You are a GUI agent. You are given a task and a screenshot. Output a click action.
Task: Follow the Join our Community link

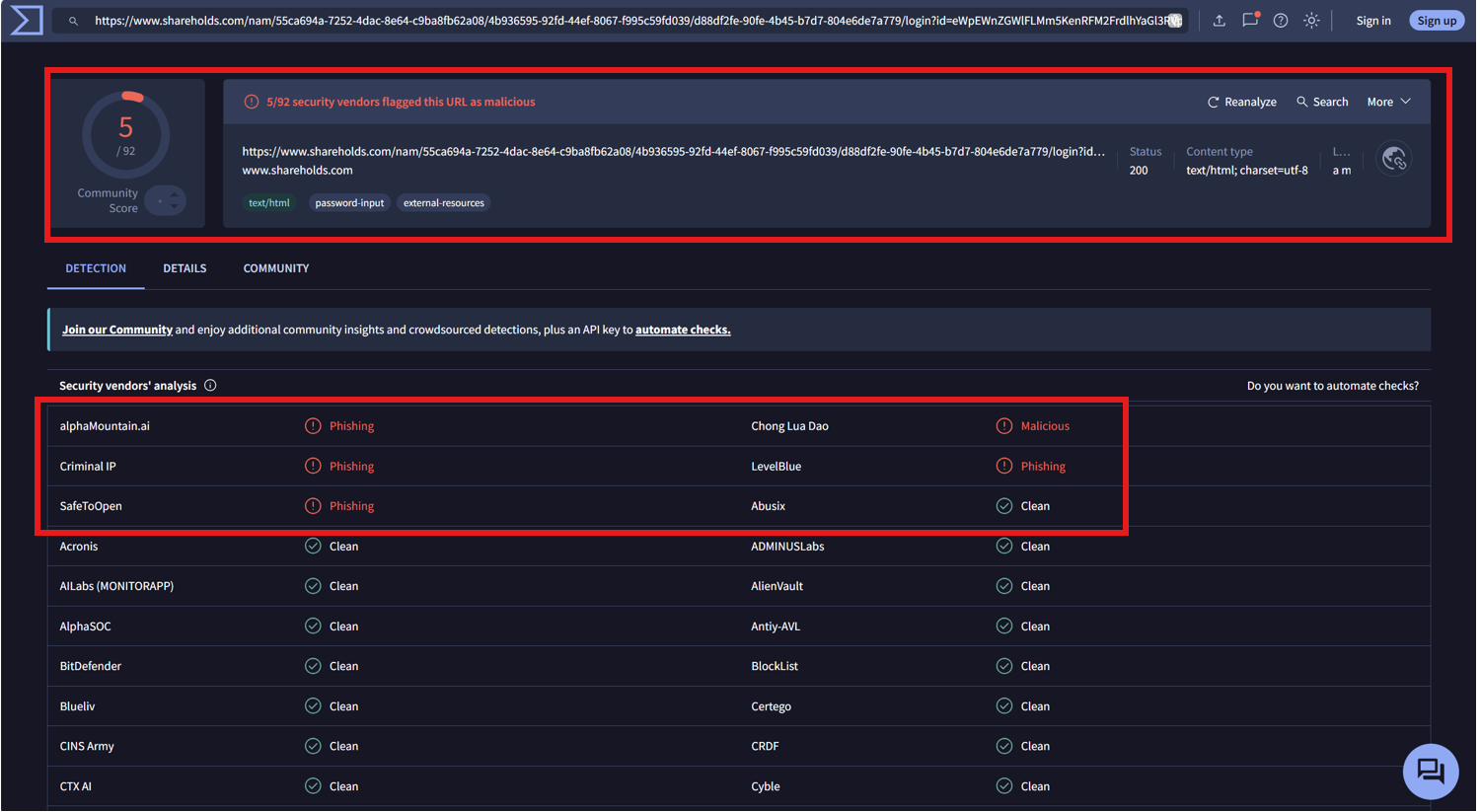117,330
